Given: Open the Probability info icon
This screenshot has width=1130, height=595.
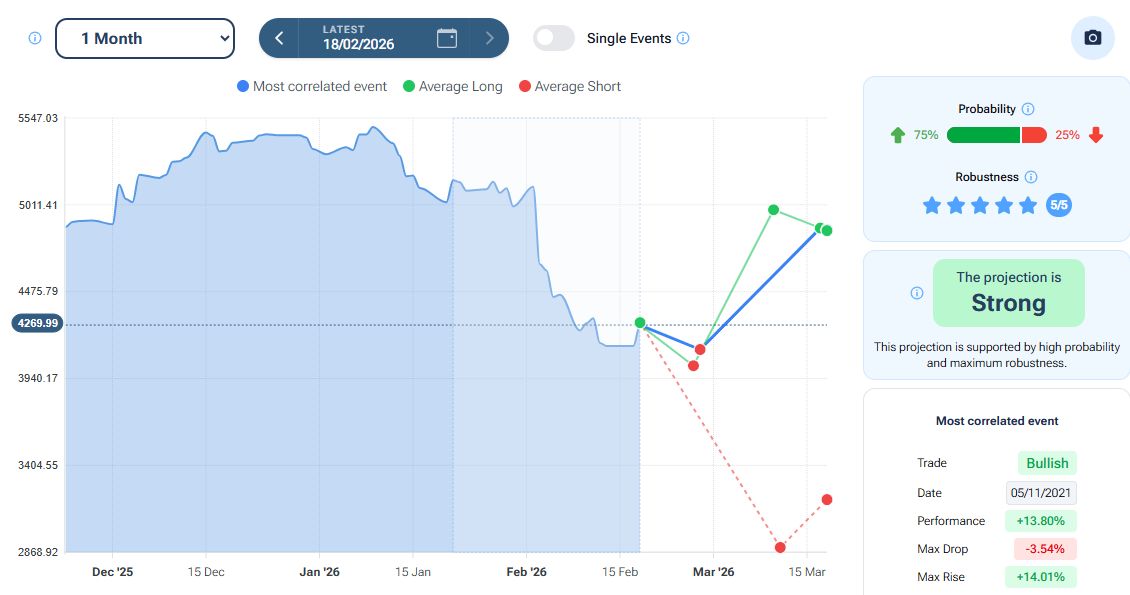Looking at the screenshot, I should click(1028, 109).
